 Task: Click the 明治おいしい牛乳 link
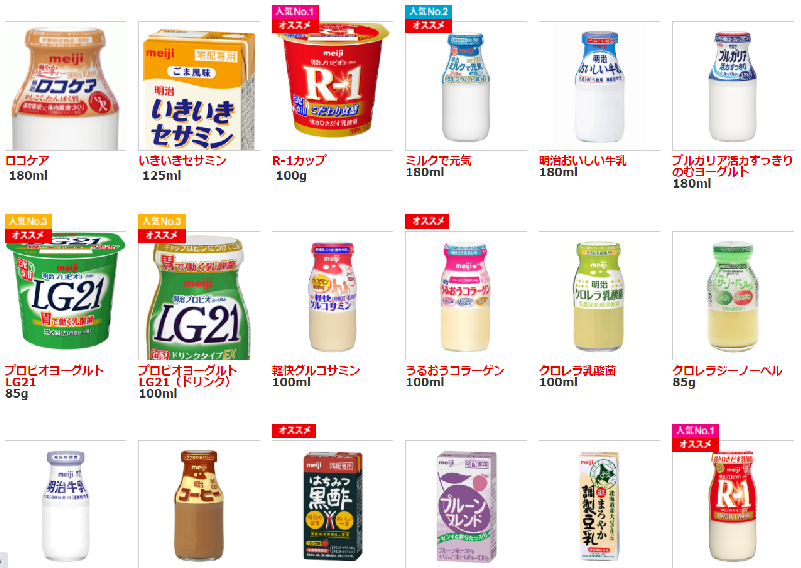582,160
